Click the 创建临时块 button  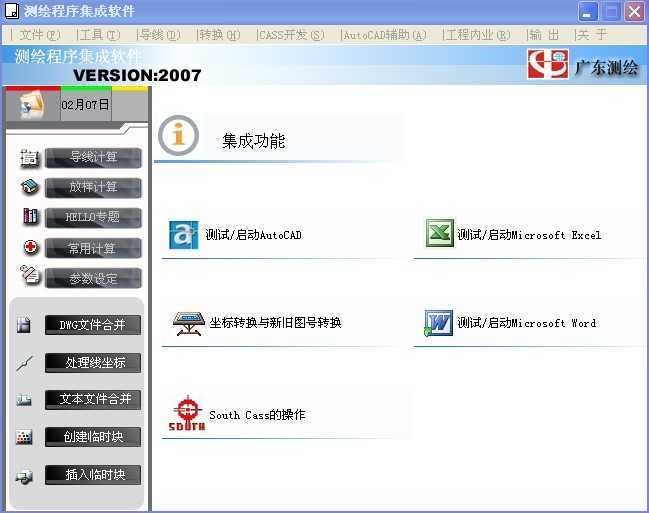coord(93,437)
